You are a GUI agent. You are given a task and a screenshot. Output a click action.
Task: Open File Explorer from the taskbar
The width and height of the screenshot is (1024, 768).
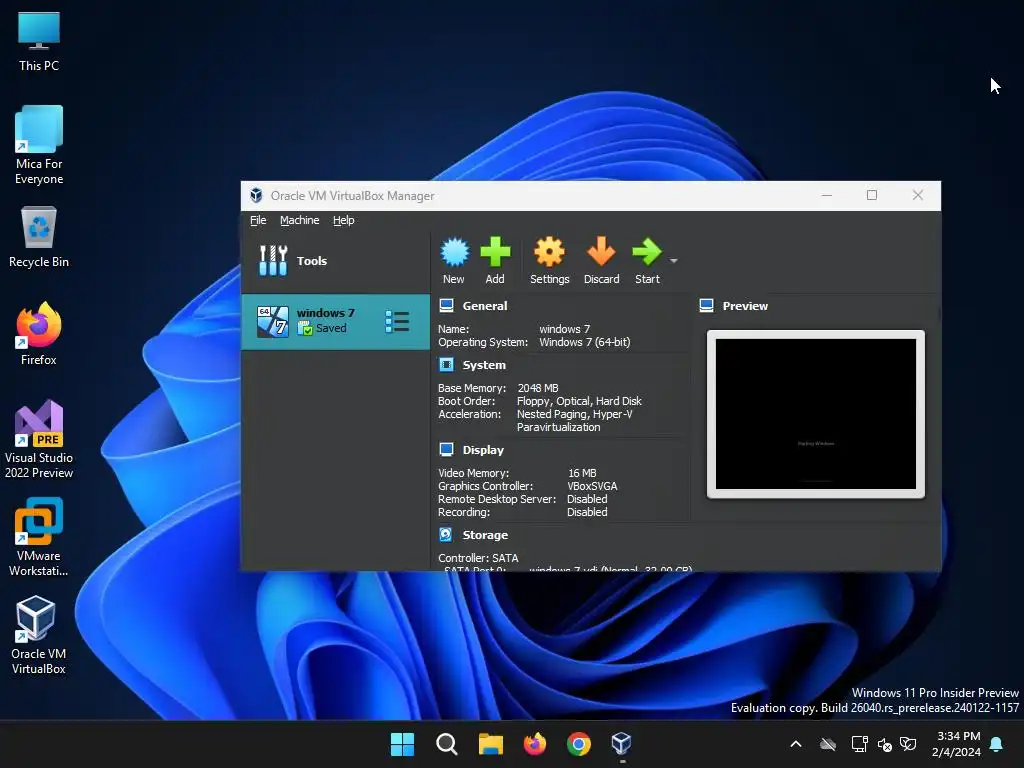490,744
